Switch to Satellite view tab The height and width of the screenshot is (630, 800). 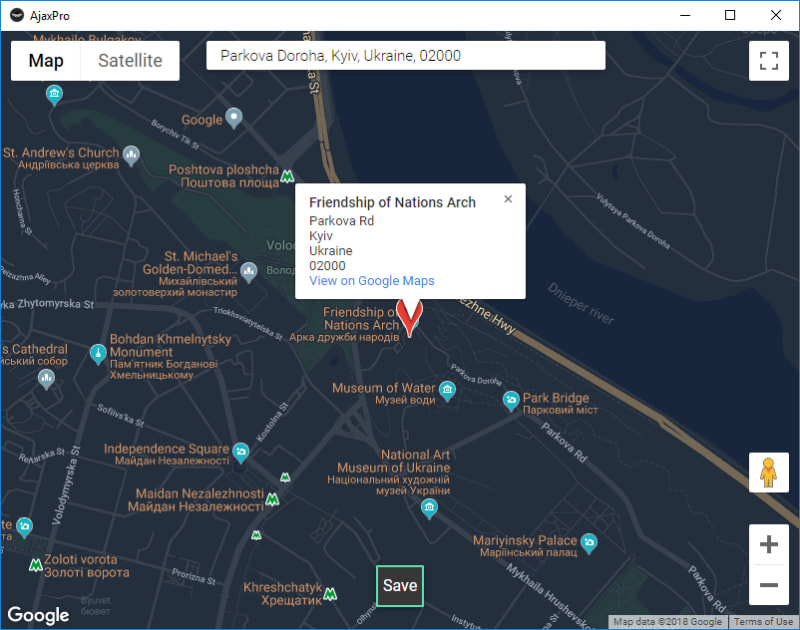[x=130, y=61]
